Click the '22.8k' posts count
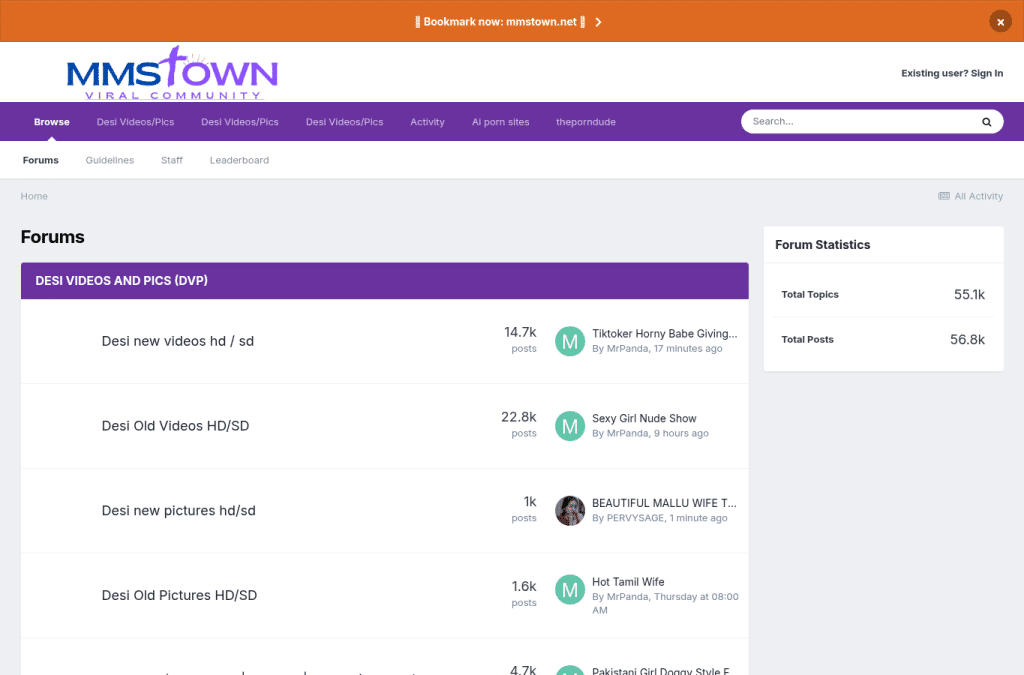1024x675 pixels. (519, 417)
